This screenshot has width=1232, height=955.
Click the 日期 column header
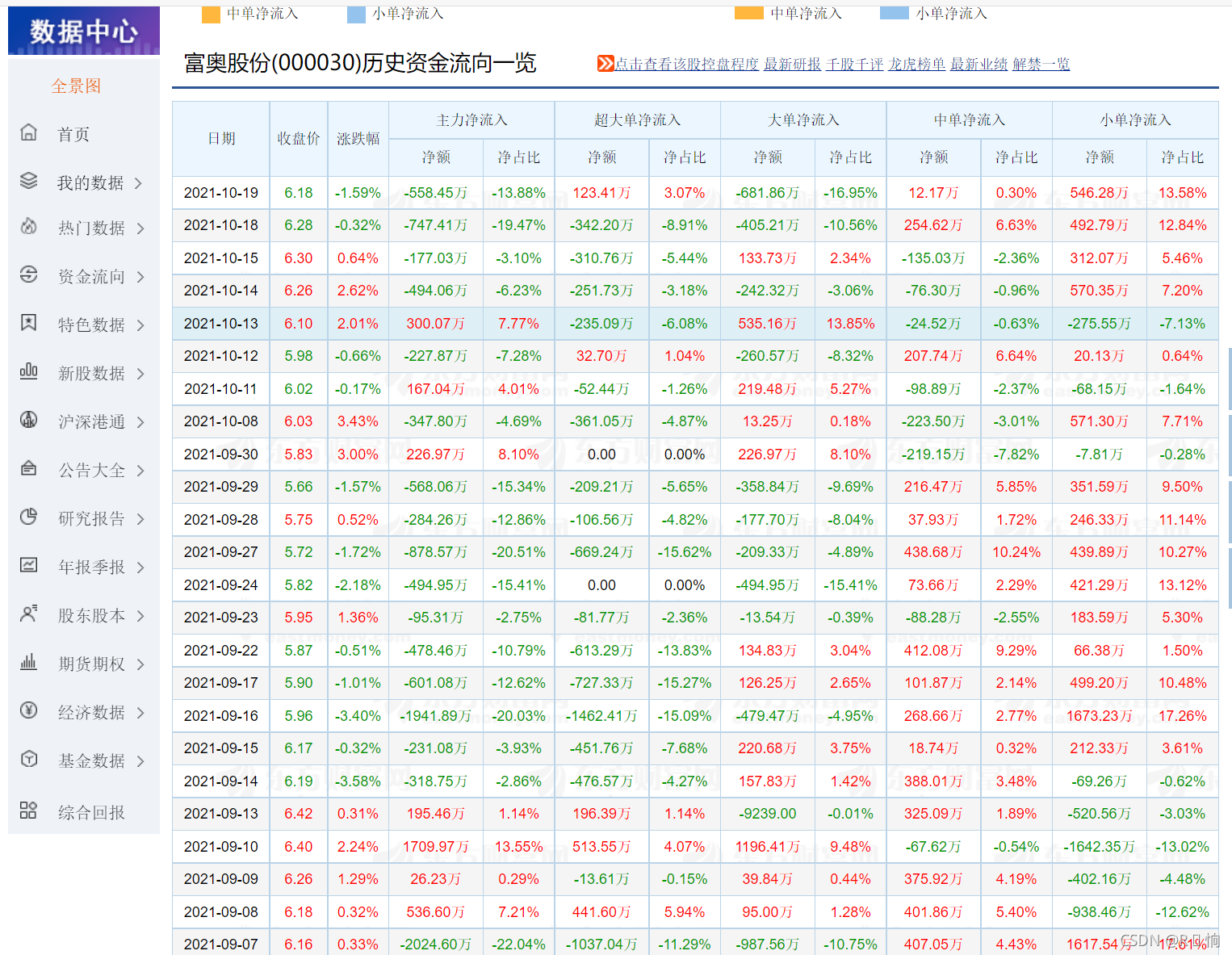(221, 139)
